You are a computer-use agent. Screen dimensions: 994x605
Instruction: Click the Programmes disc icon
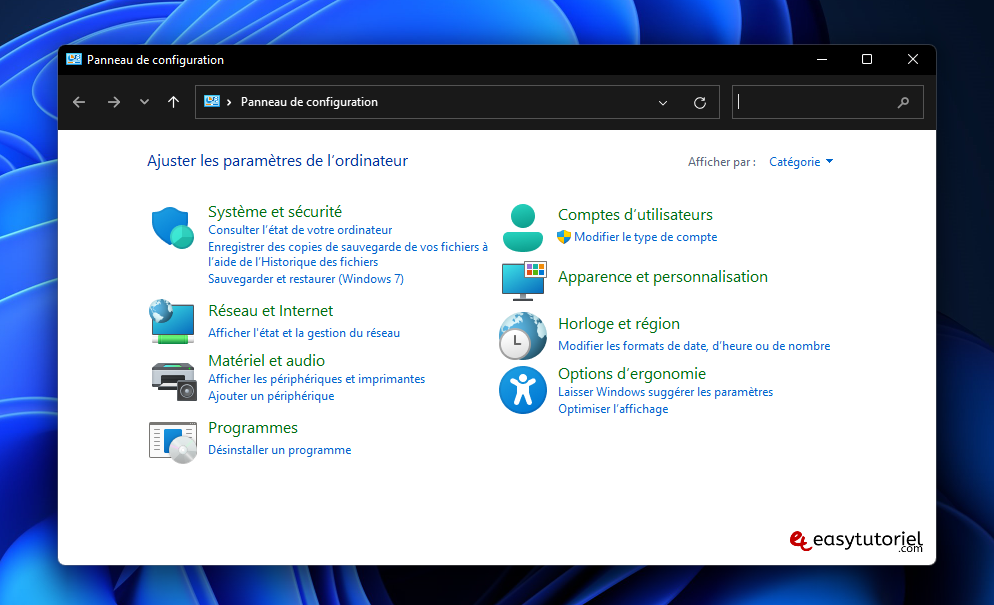[173, 443]
